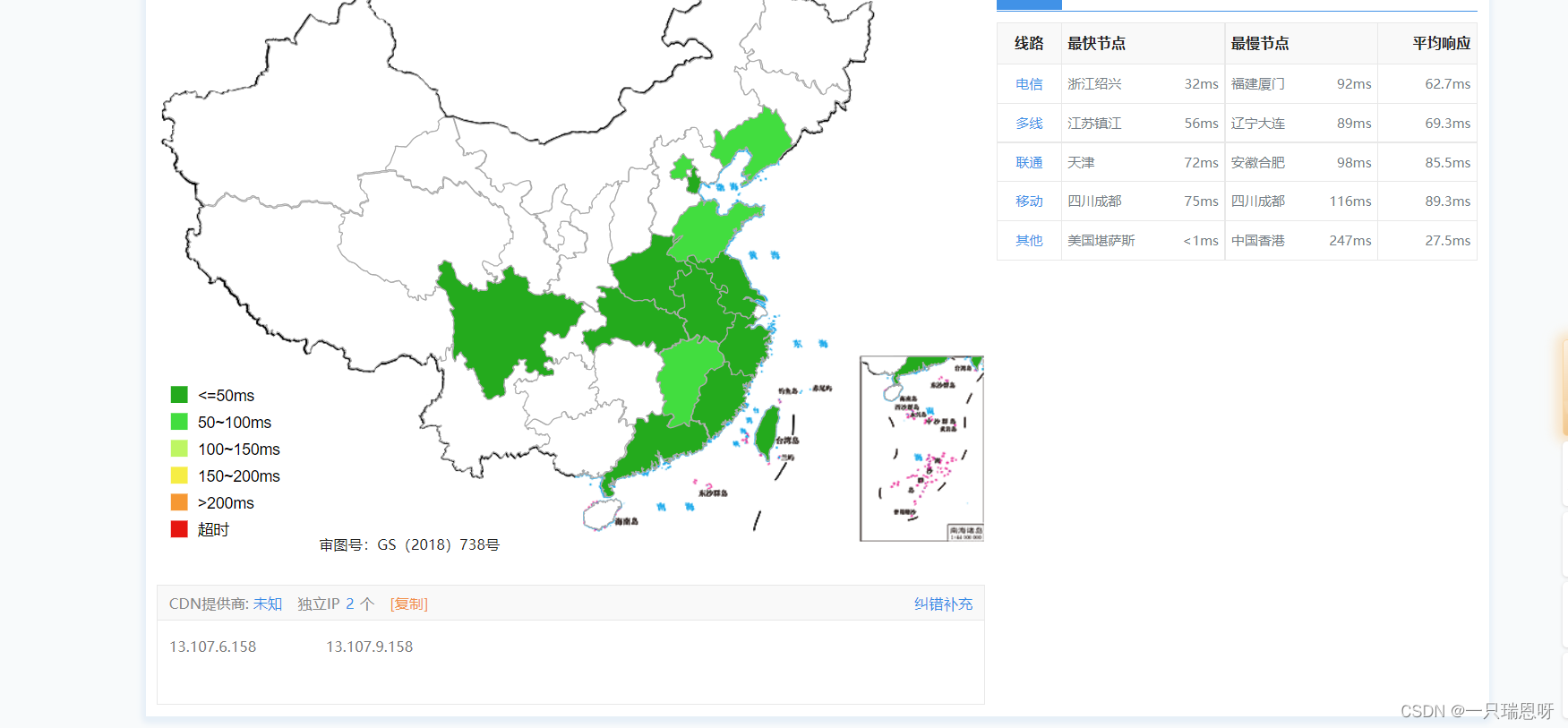Click the 未知 CDN provider link
The image size is (1568, 728).
coord(267,604)
